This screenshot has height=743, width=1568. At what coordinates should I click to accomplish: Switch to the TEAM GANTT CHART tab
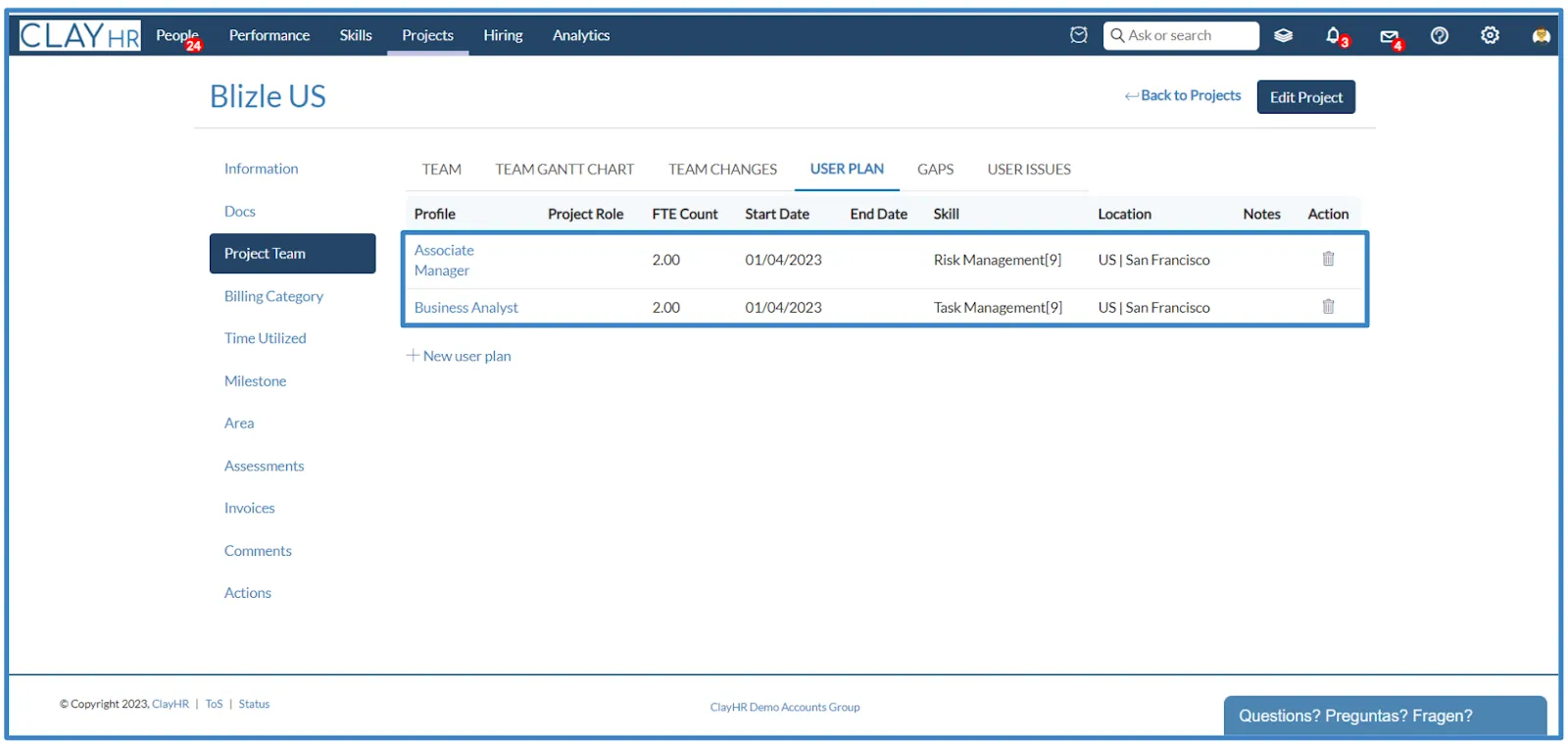click(x=564, y=170)
